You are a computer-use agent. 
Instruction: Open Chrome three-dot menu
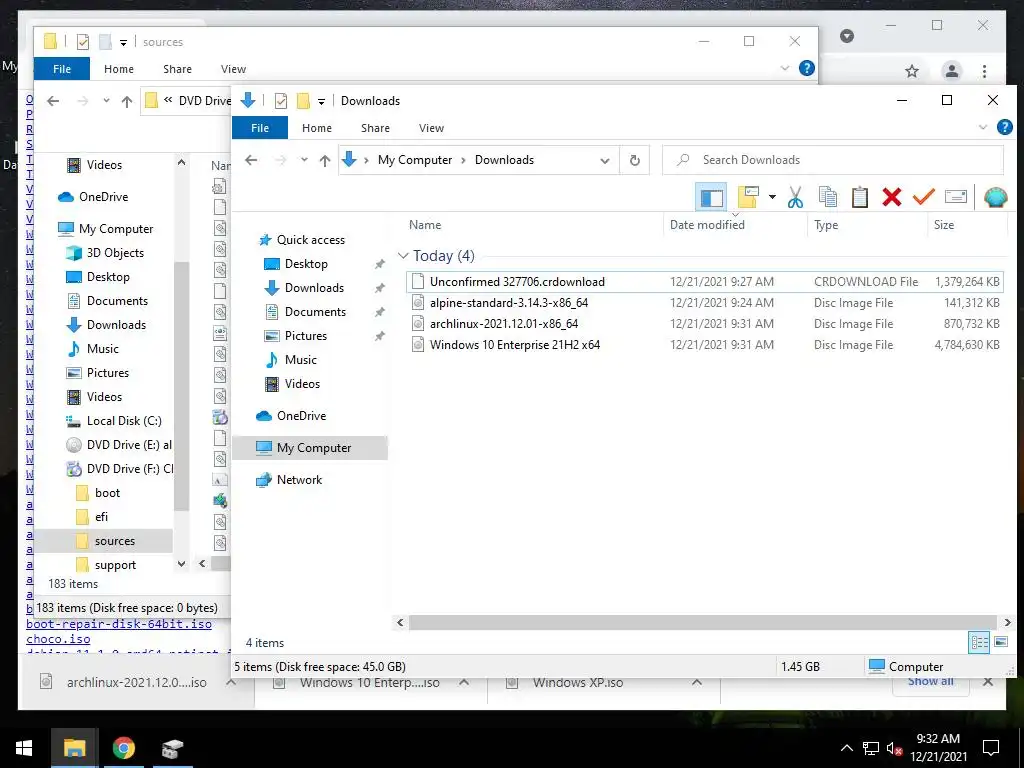tap(984, 71)
